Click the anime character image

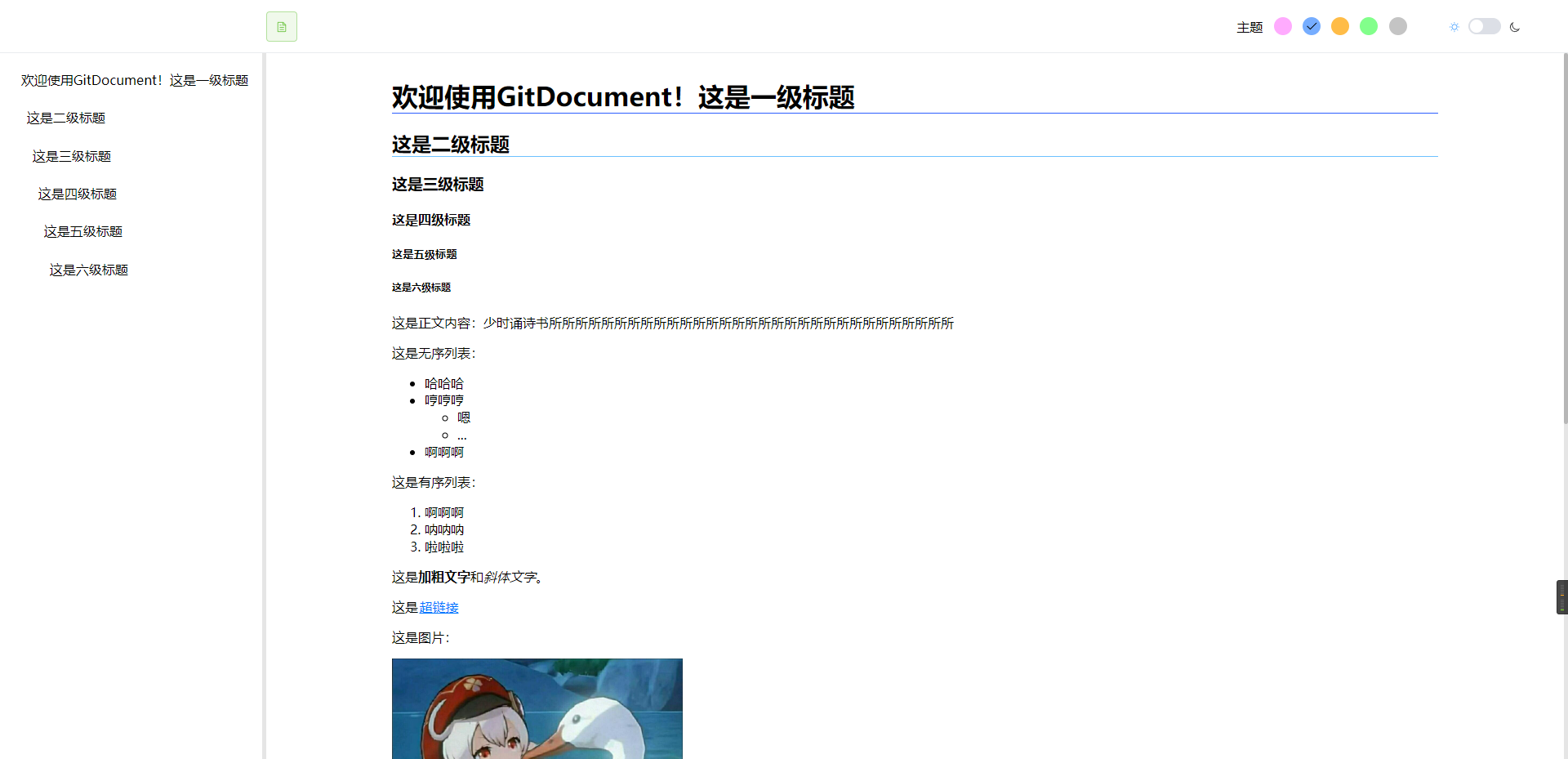(x=537, y=708)
